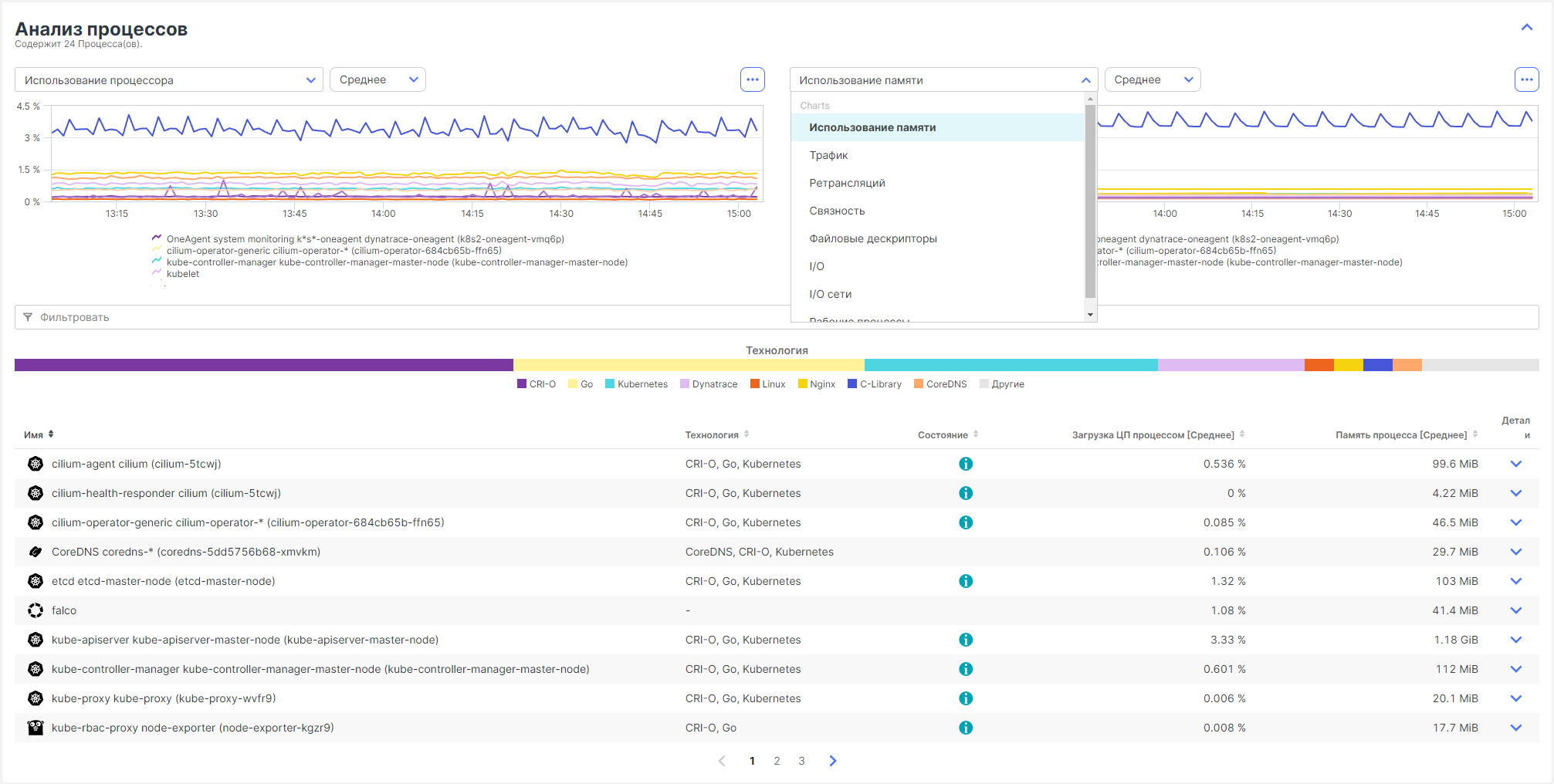Open kube-proxy process link

pos(164,698)
